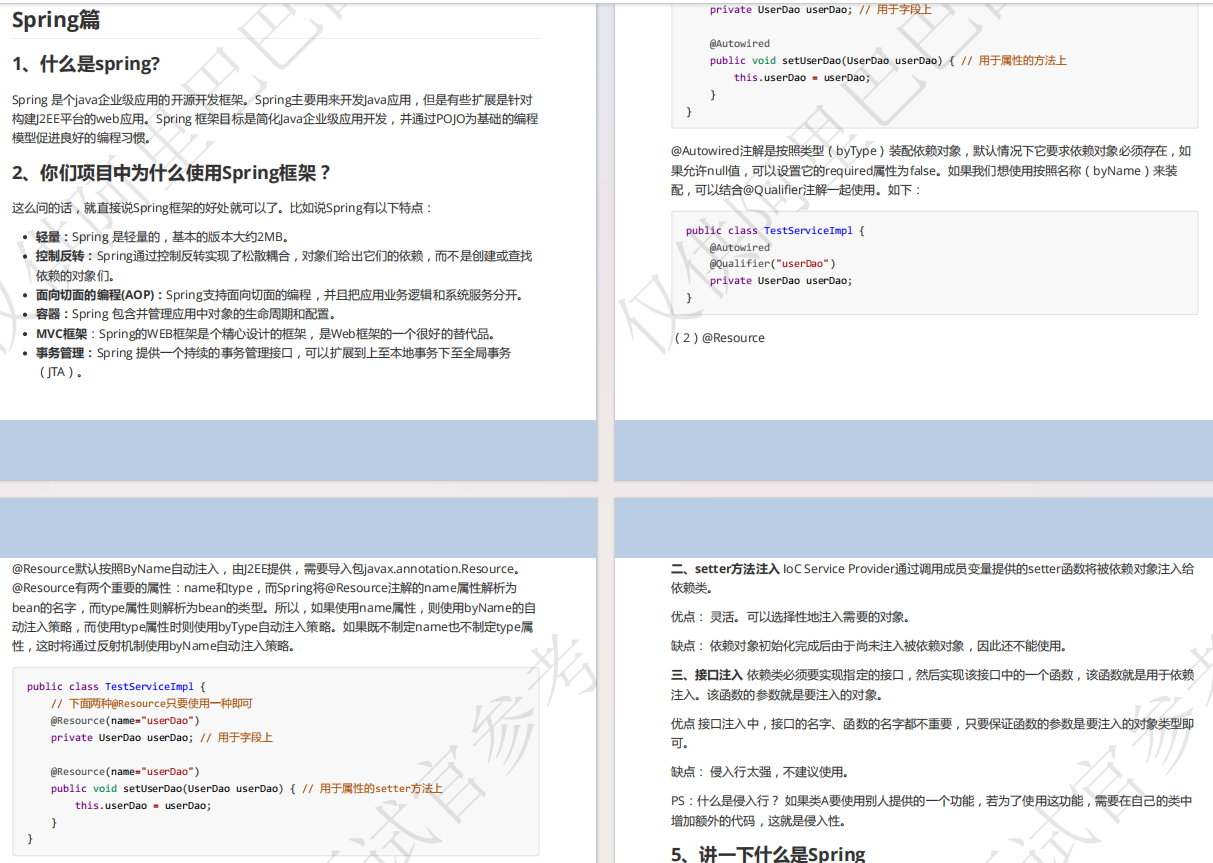Image resolution: width=1213 pixels, height=863 pixels.
Task: Click the "Spring篇" chapter heading
Action: [x=55, y=19]
